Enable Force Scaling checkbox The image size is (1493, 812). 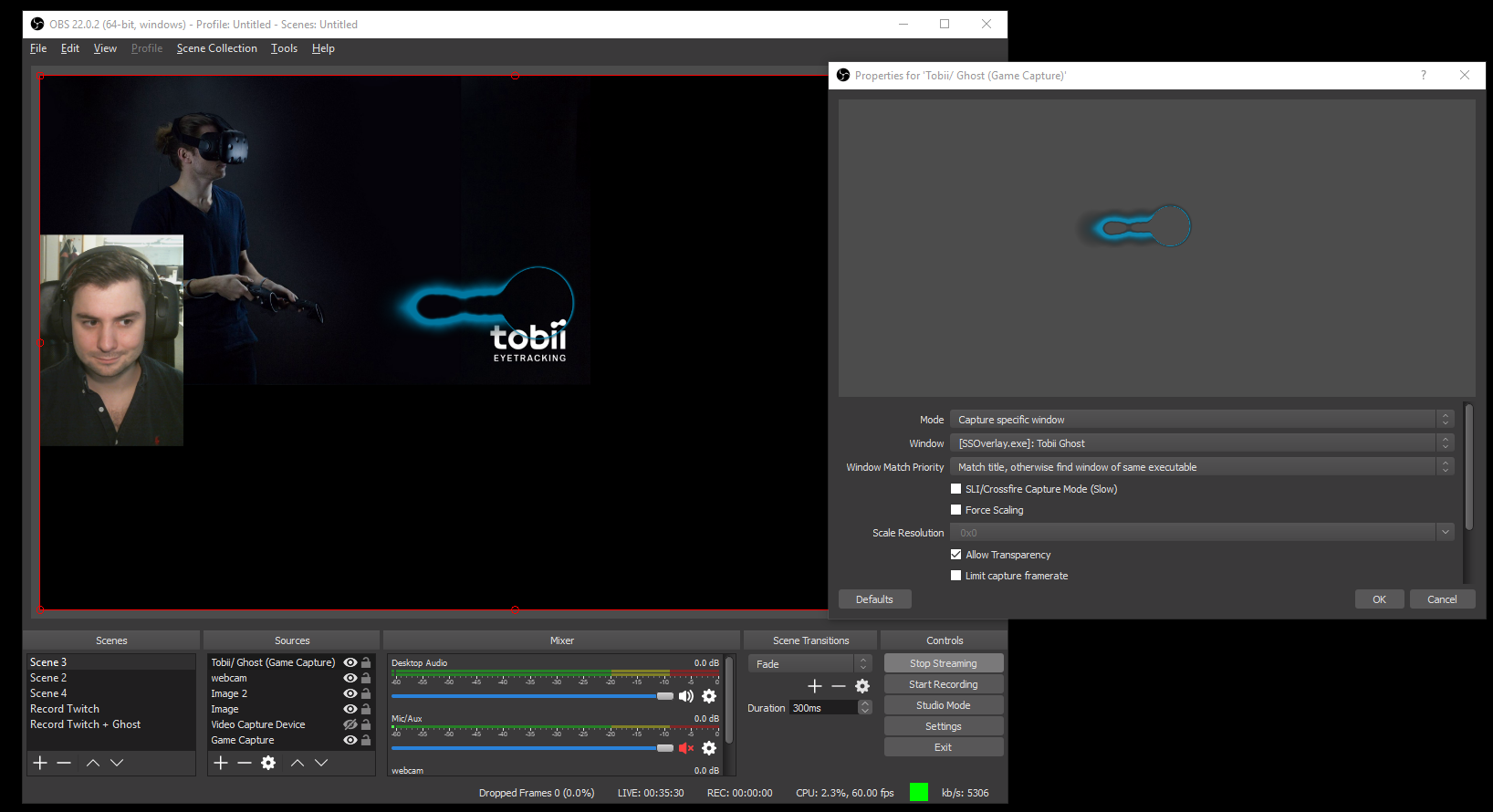pyautogui.click(x=956, y=510)
